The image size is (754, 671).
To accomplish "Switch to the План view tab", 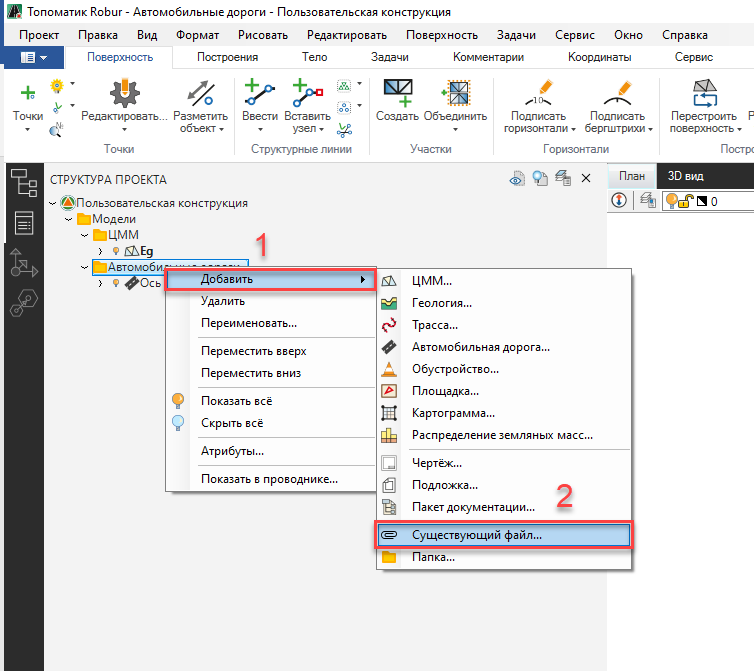I will 631,176.
